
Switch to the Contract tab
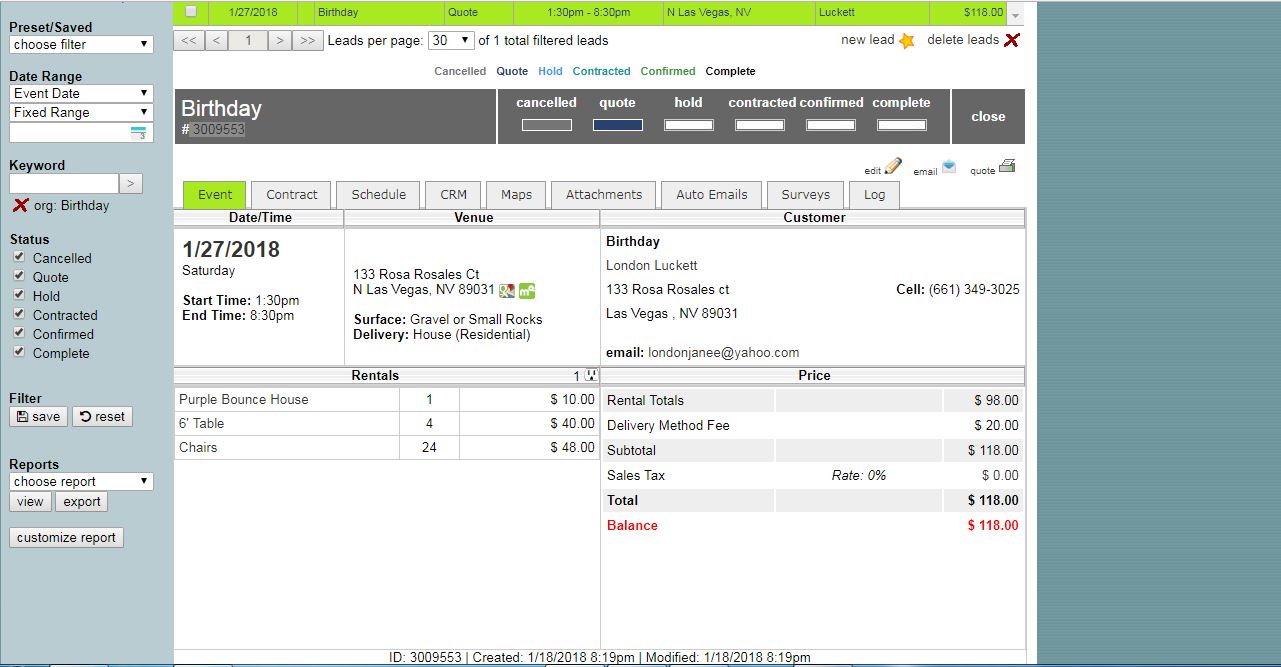[x=291, y=195]
